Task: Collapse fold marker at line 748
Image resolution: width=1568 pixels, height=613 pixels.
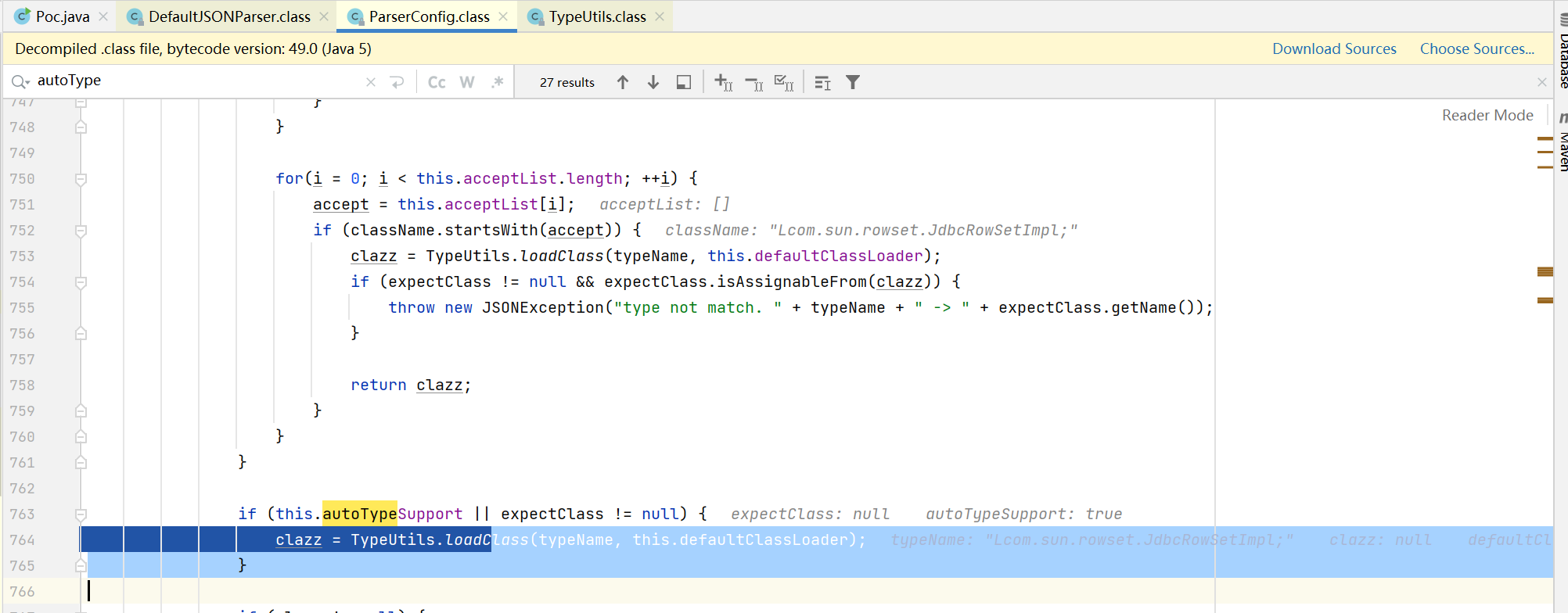Action: click(x=81, y=127)
